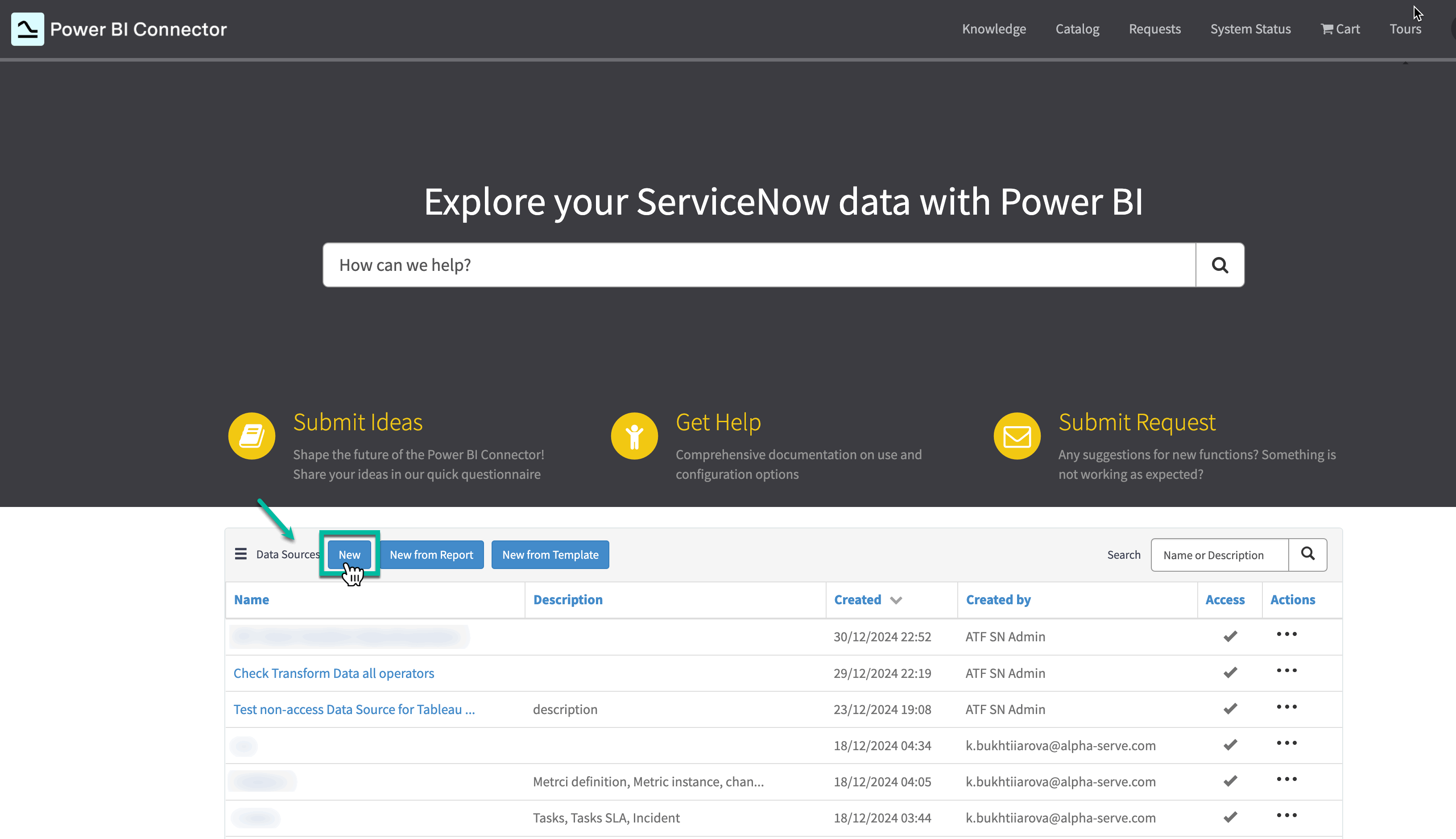Open Check Transform Data all operators link
This screenshot has height=839, width=1456.
pyautogui.click(x=334, y=673)
